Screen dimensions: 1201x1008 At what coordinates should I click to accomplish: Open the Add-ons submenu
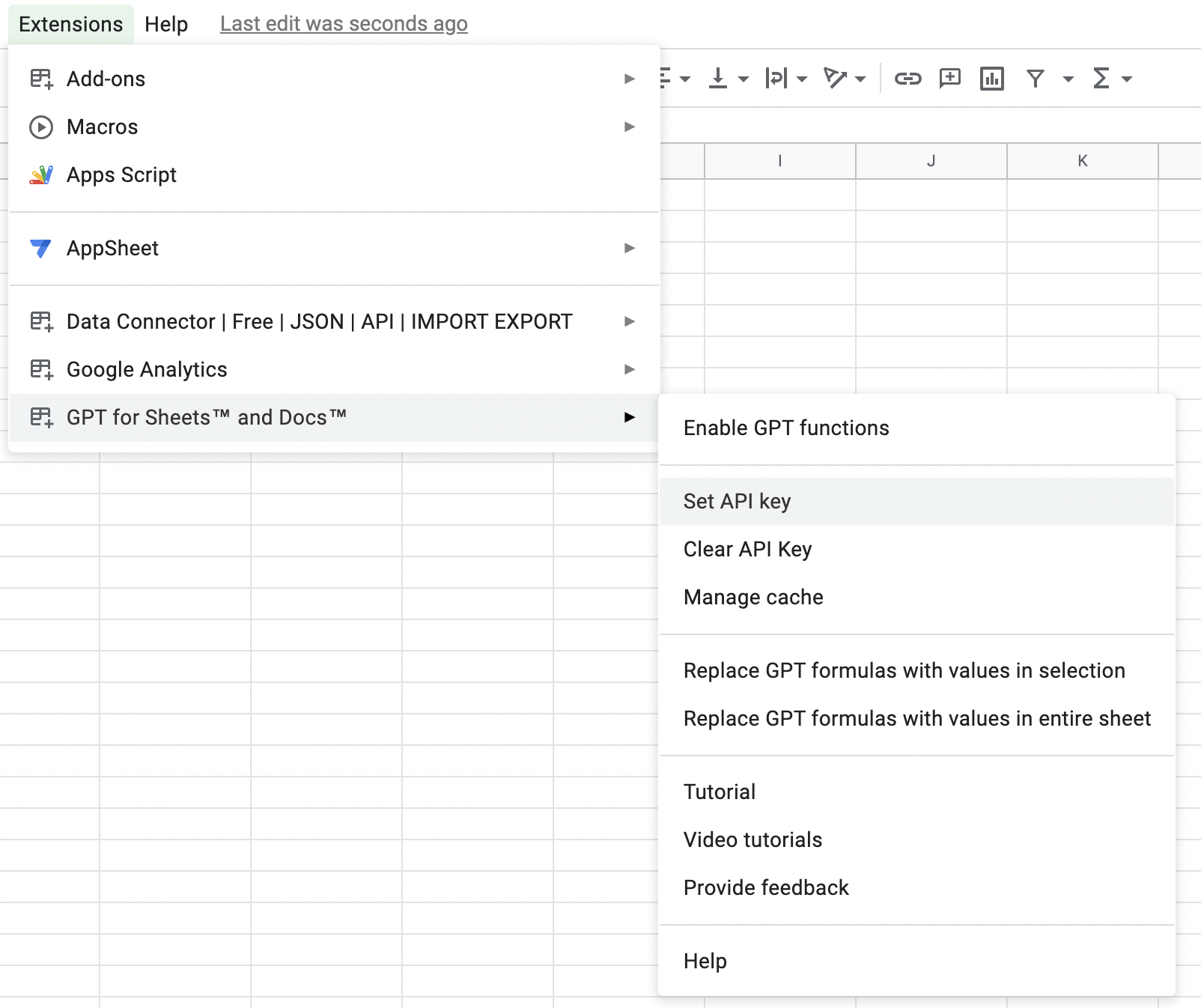335,79
